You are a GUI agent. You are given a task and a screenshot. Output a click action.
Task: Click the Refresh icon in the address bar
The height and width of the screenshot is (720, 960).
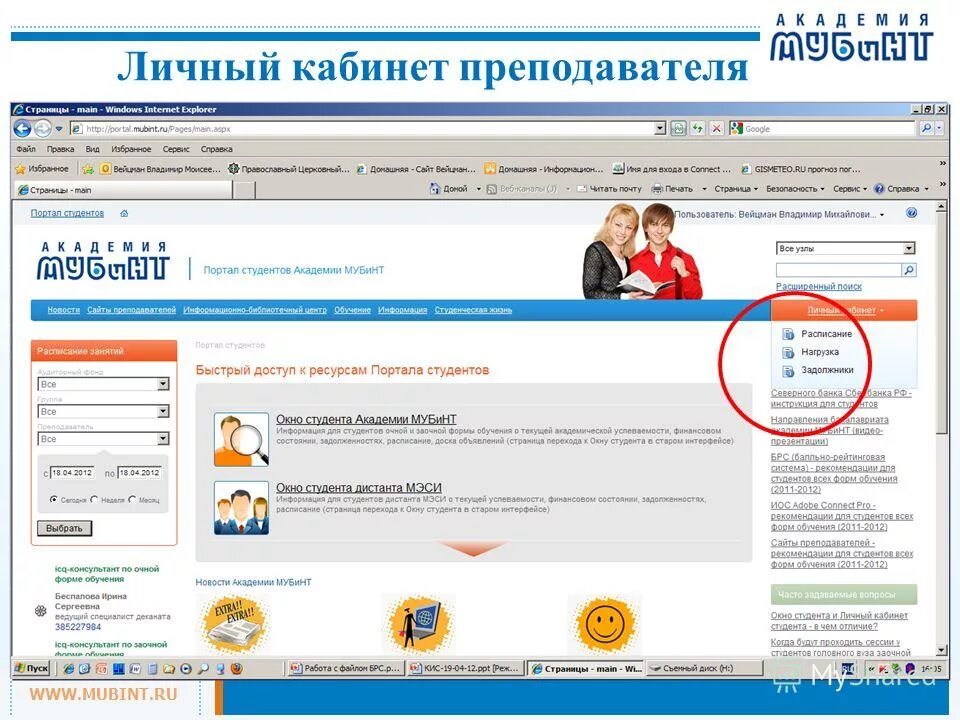698,128
